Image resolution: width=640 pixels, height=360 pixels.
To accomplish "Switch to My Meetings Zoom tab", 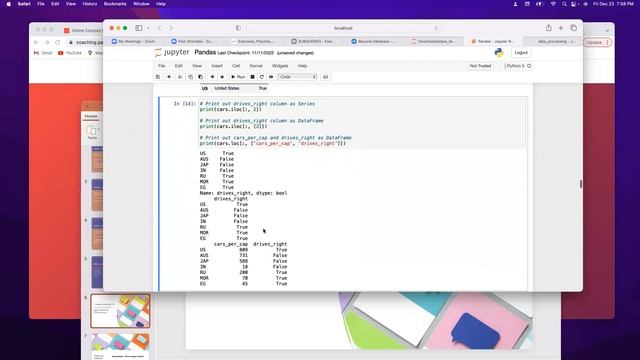I will (x=134, y=41).
